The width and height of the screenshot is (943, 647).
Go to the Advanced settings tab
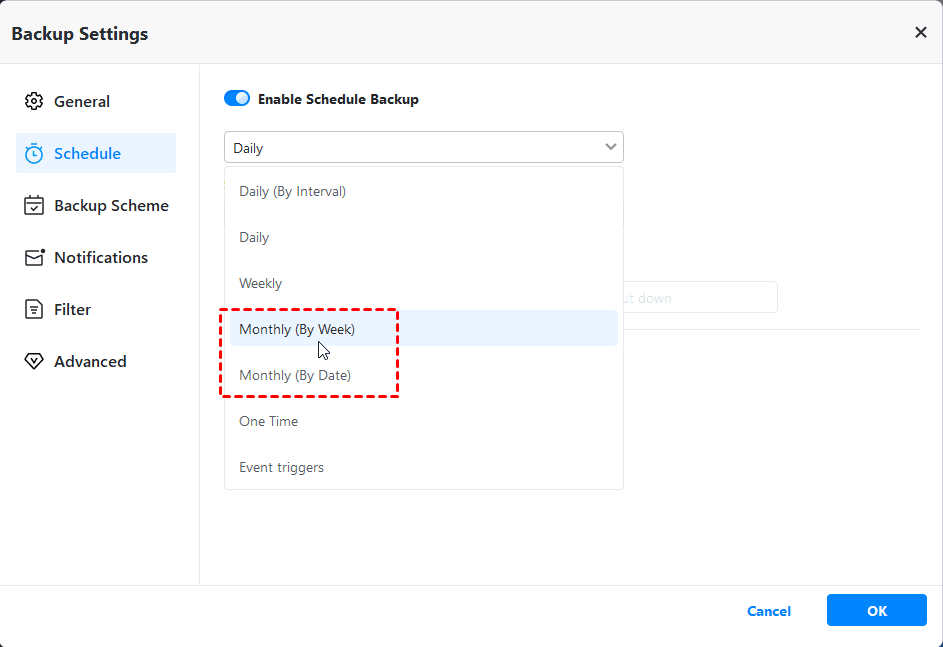click(x=90, y=362)
